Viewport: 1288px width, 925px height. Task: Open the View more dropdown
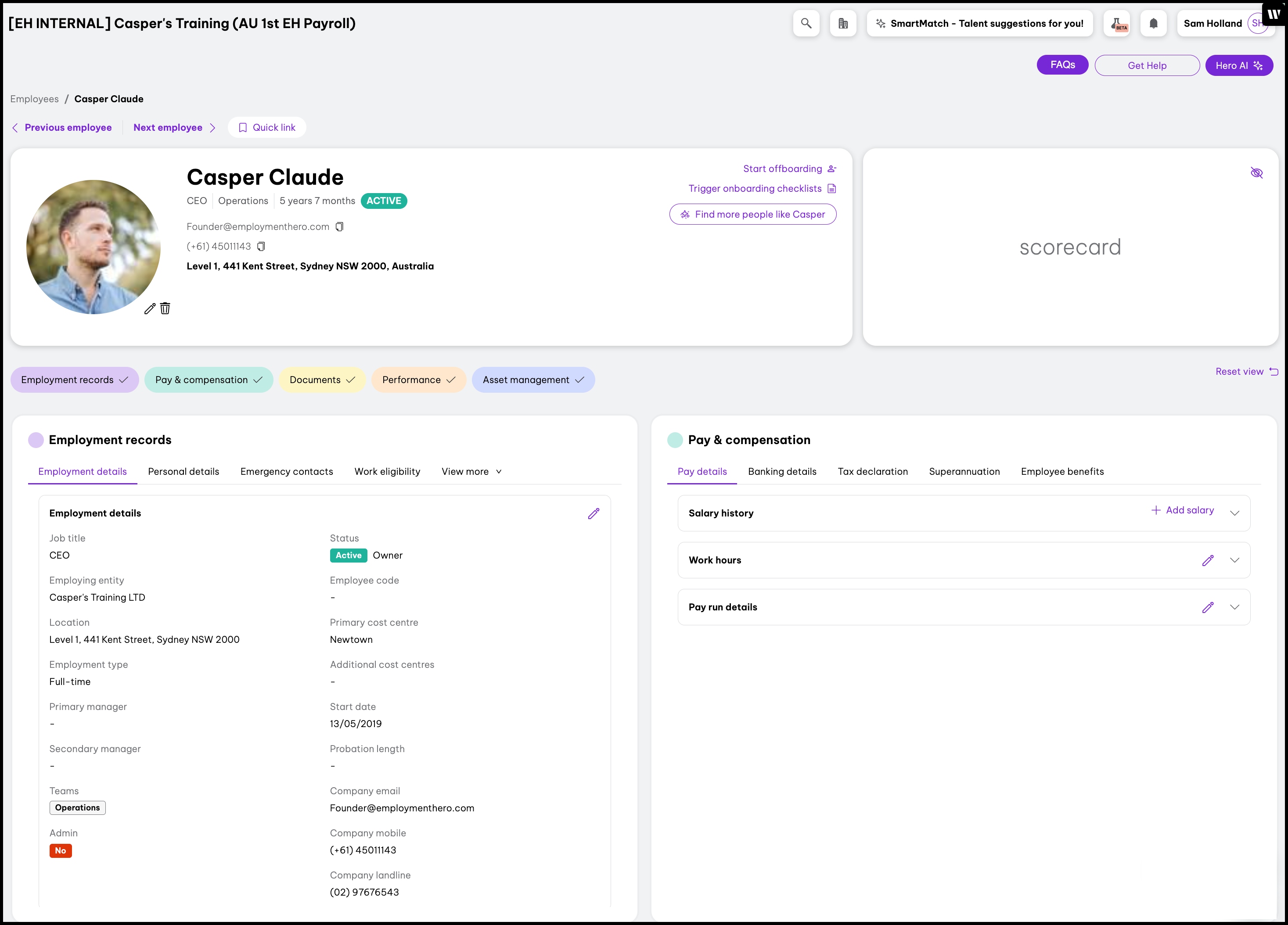tap(471, 471)
